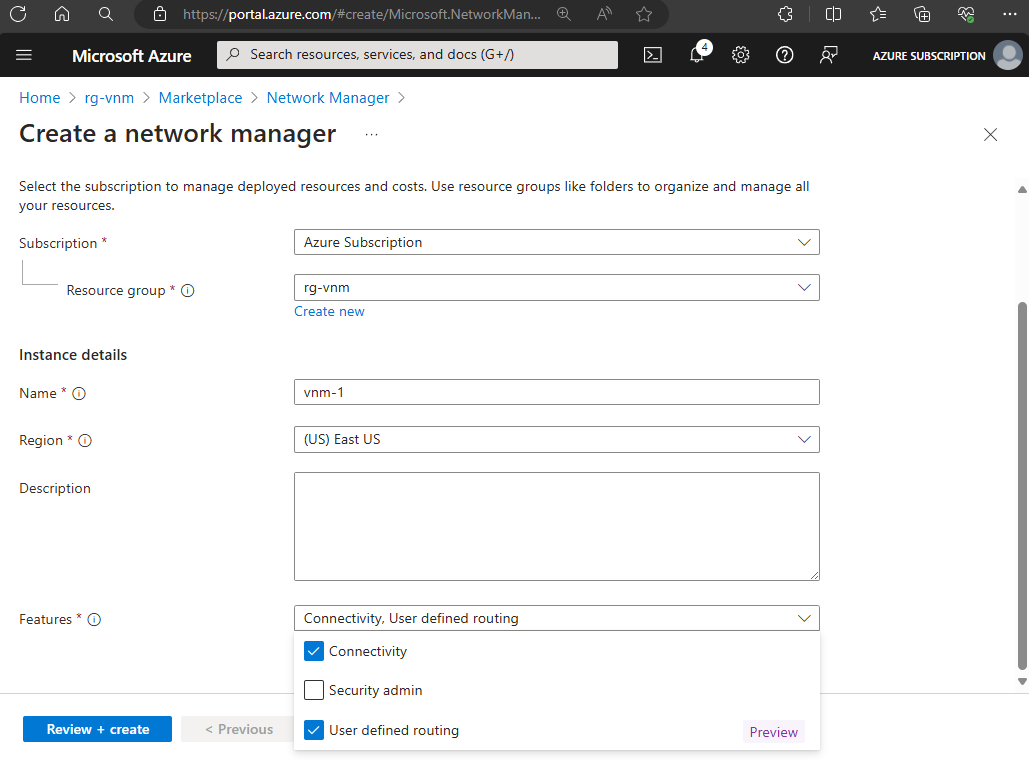This screenshot has height=760, width=1029.
Task: Go to Home breadcrumb
Action: (x=39, y=97)
